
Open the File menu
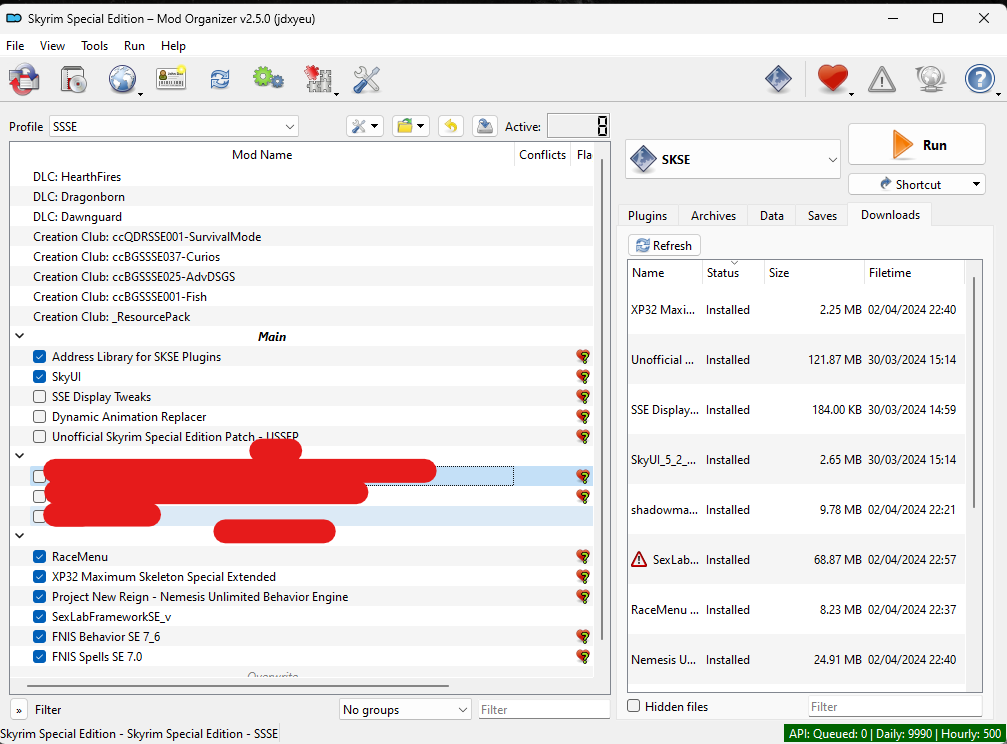click(15, 46)
